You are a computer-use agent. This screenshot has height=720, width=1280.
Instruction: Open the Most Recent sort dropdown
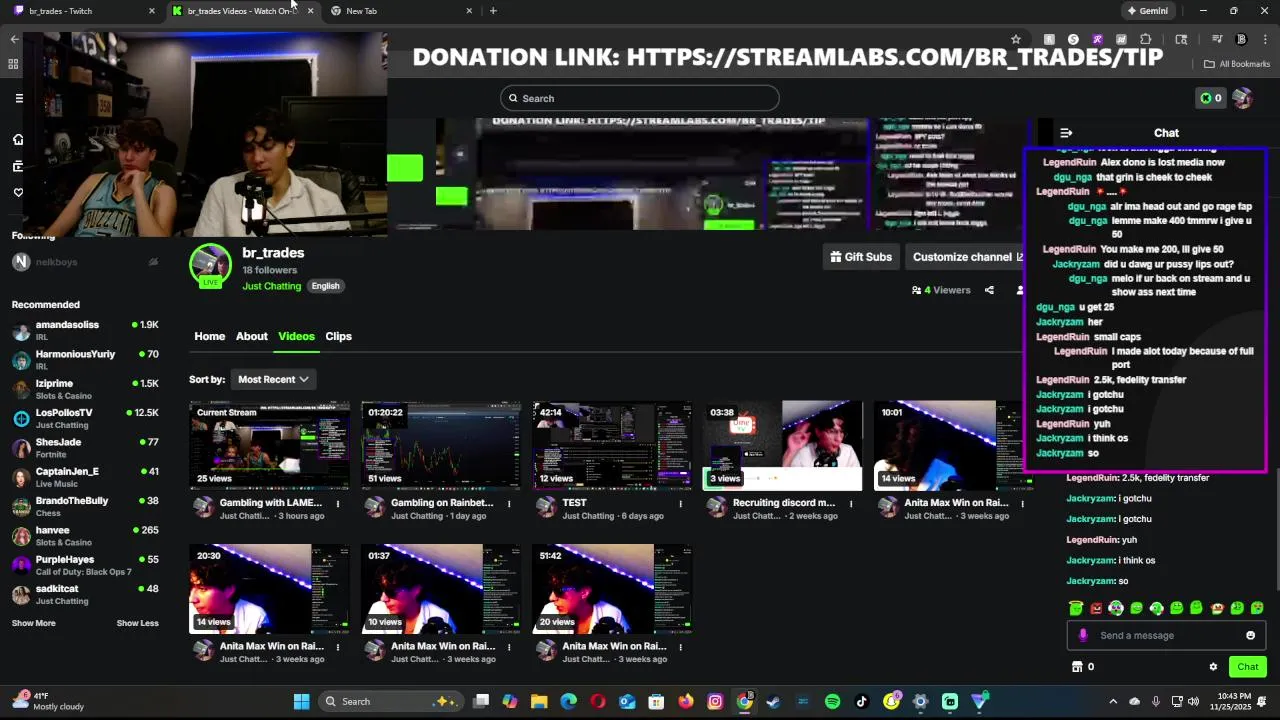tap(273, 379)
